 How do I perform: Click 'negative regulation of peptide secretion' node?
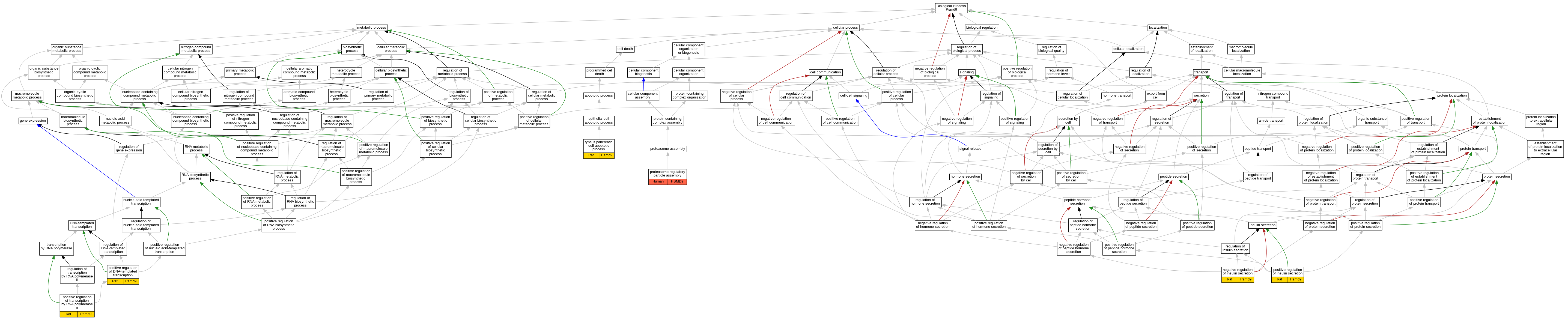click(x=1141, y=225)
